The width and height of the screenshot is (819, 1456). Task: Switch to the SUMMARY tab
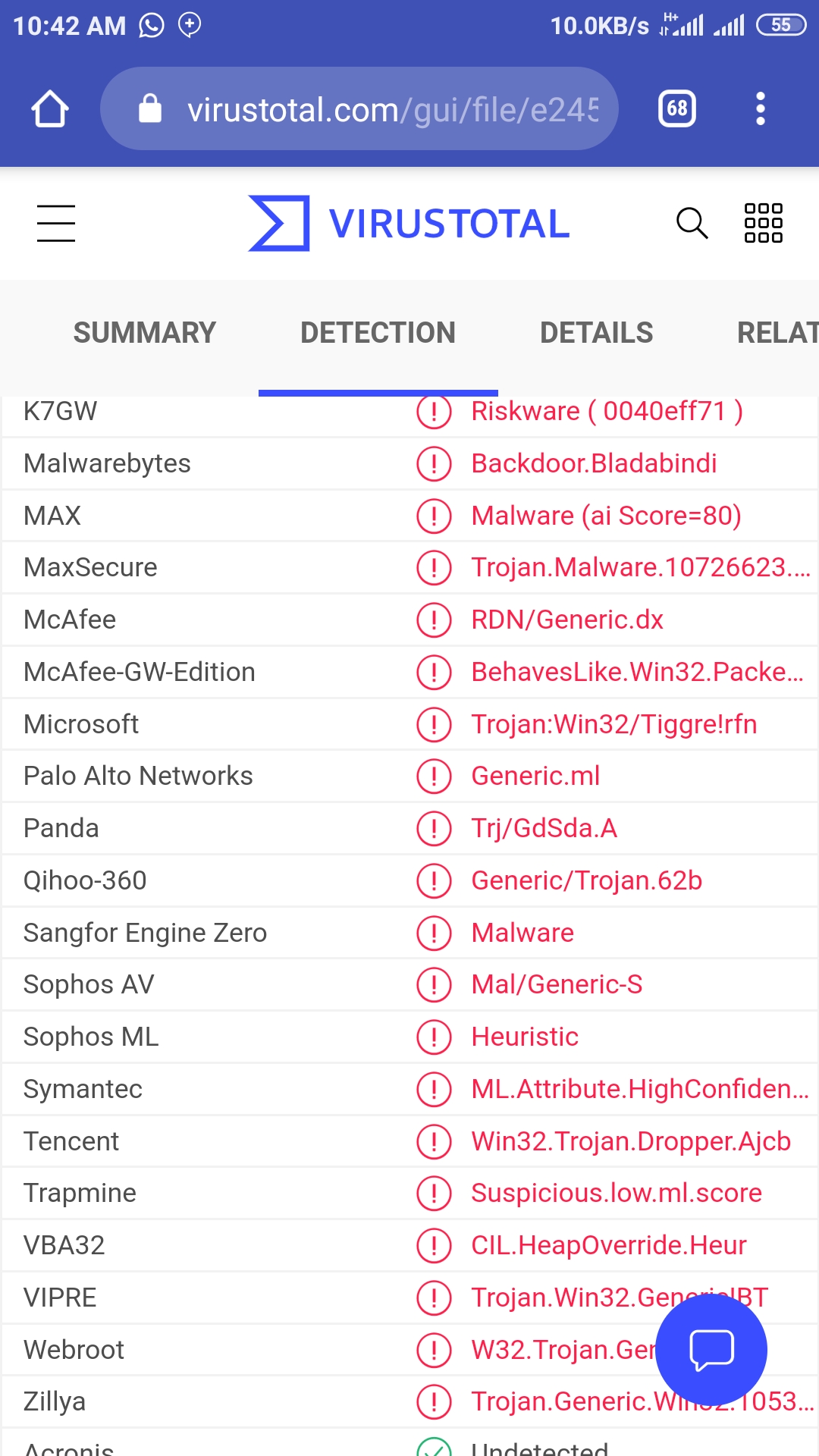[144, 333]
